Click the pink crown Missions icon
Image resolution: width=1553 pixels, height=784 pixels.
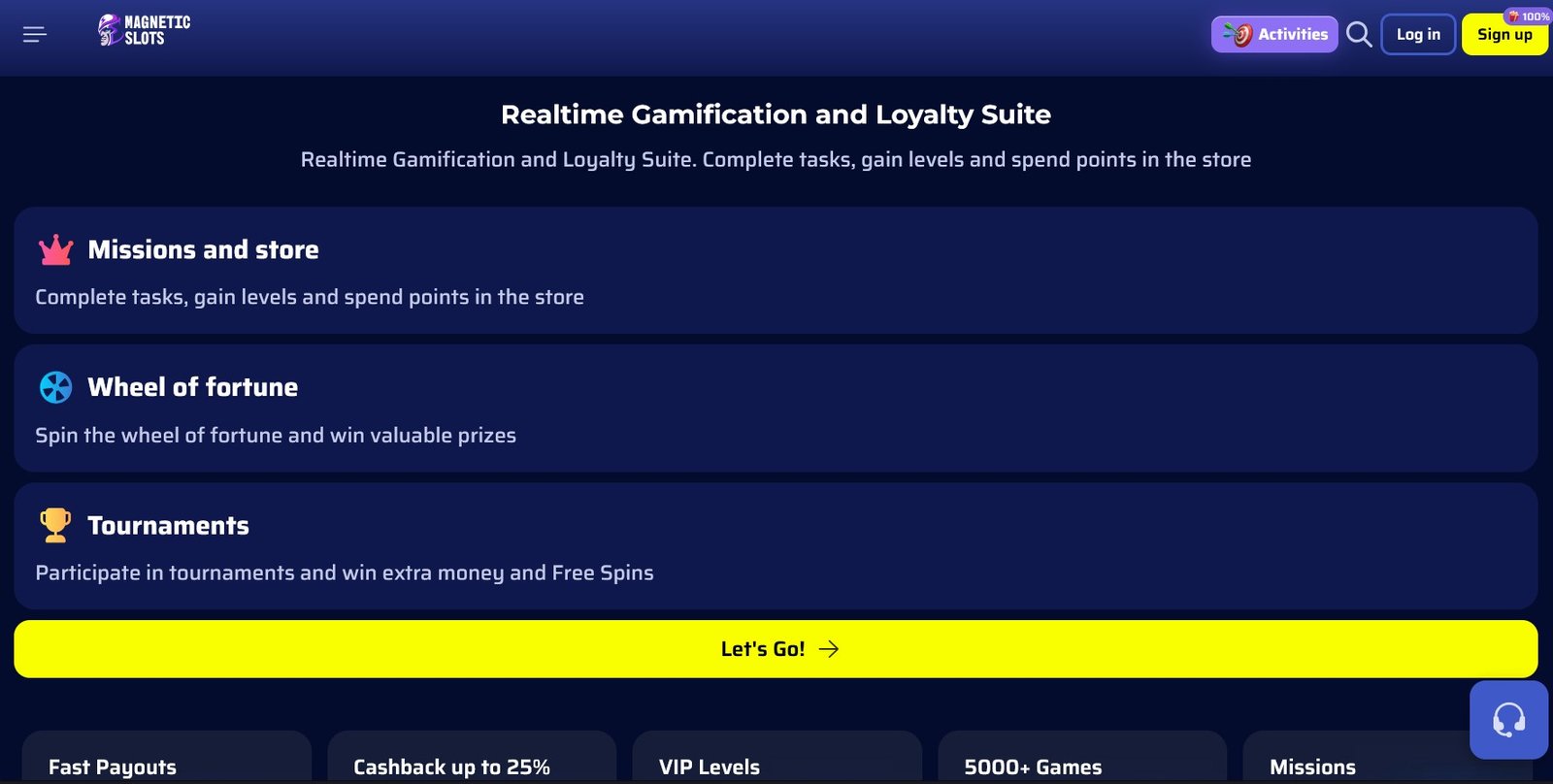coord(55,250)
